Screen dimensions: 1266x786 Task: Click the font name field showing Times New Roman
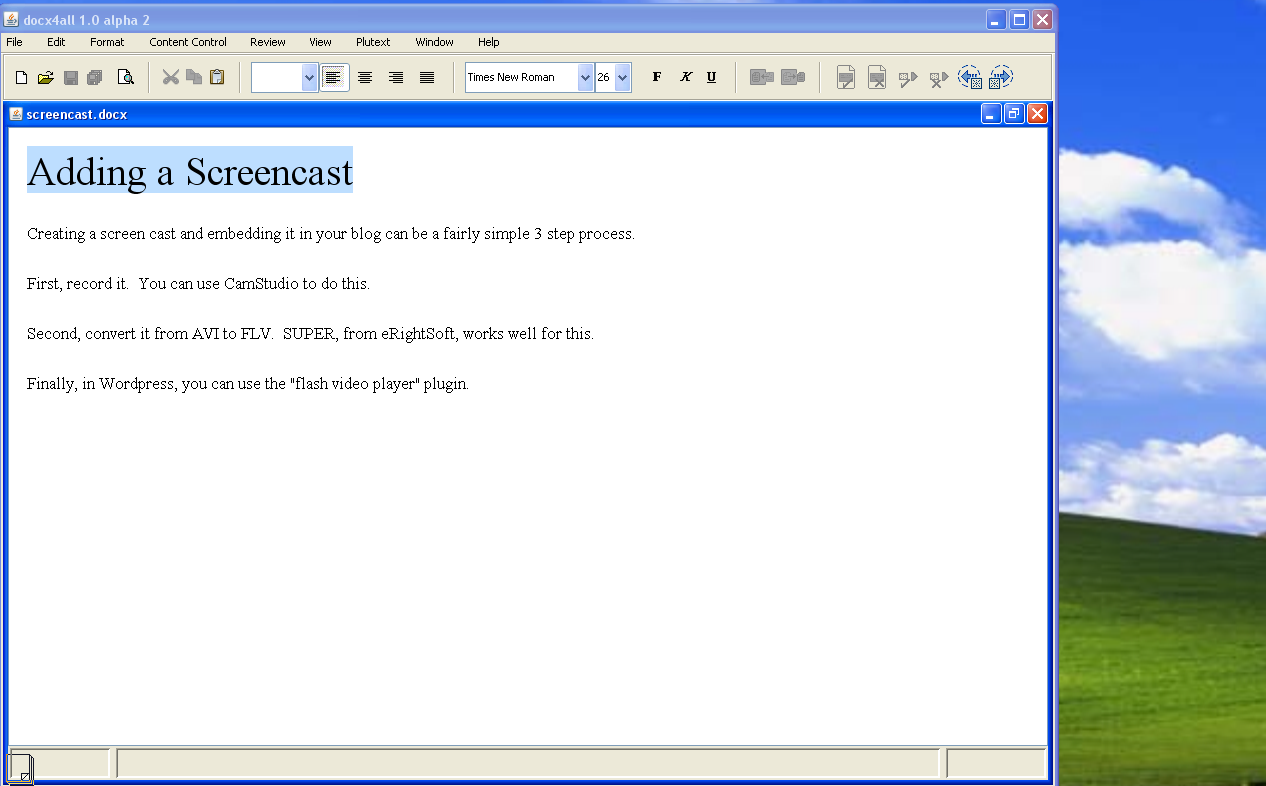click(x=521, y=77)
